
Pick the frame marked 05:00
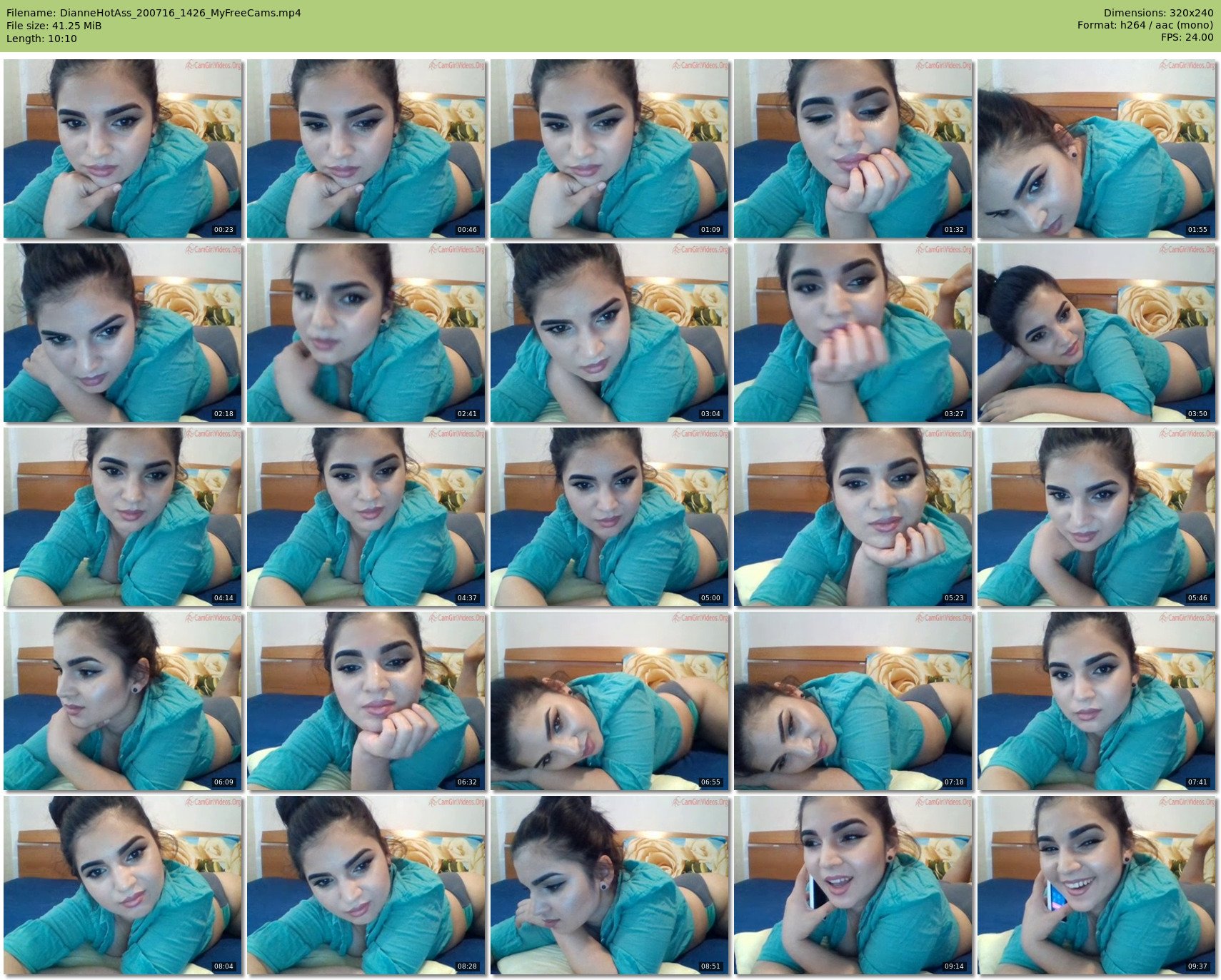[610, 517]
